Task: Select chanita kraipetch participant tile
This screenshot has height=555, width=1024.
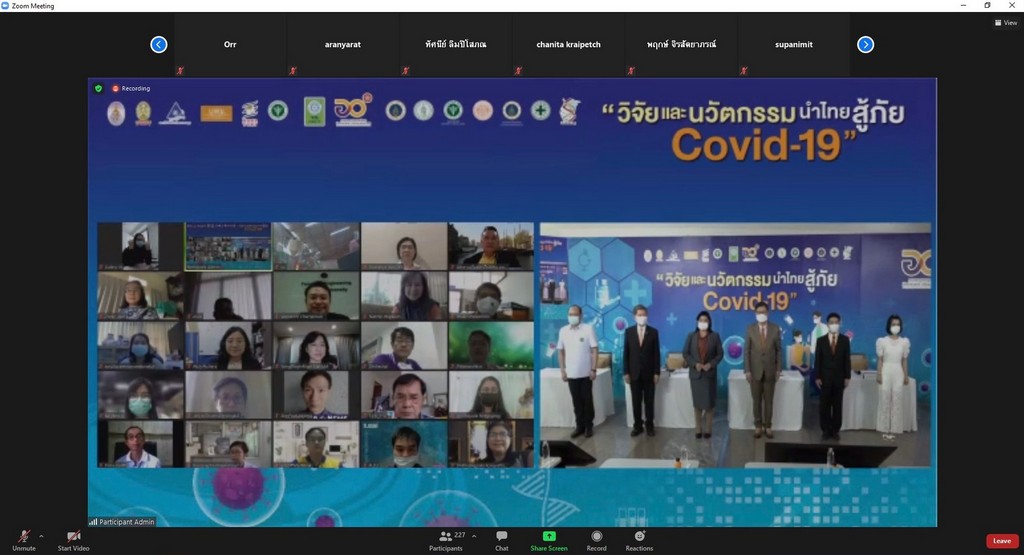Action: tap(568, 45)
